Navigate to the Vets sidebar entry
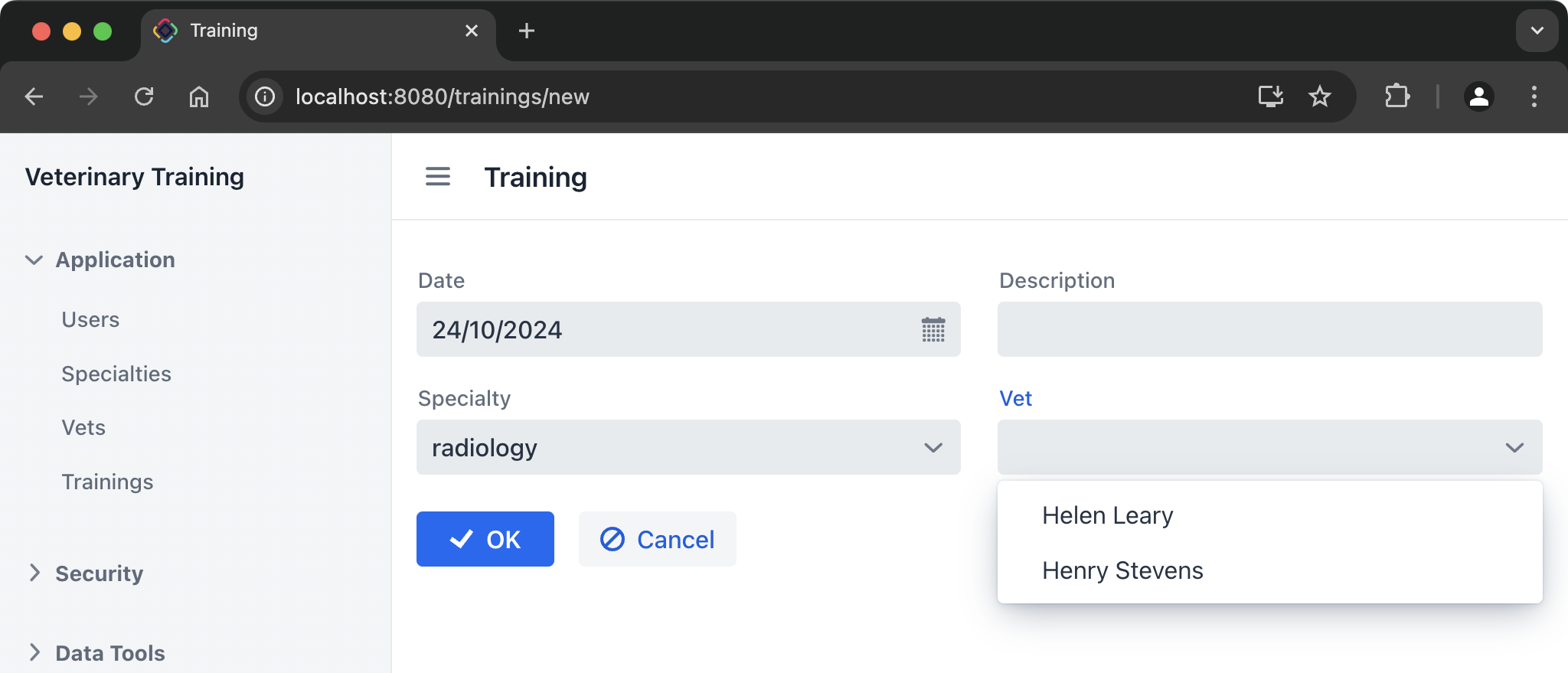 tap(84, 427)
